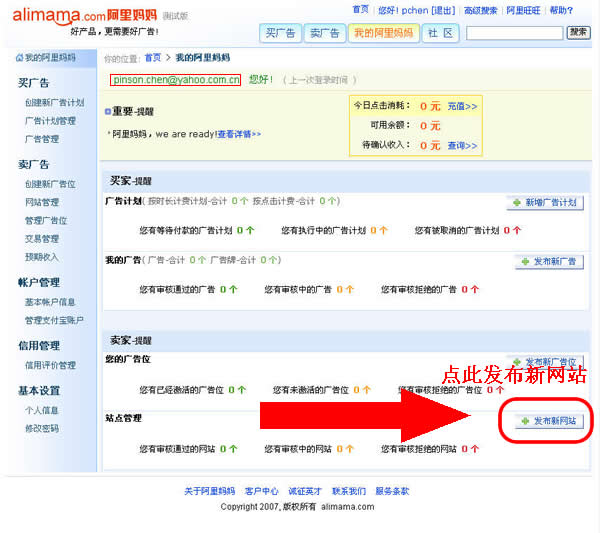Open 修改密码 in sidebar
The image size is (600, 533).
42,428
